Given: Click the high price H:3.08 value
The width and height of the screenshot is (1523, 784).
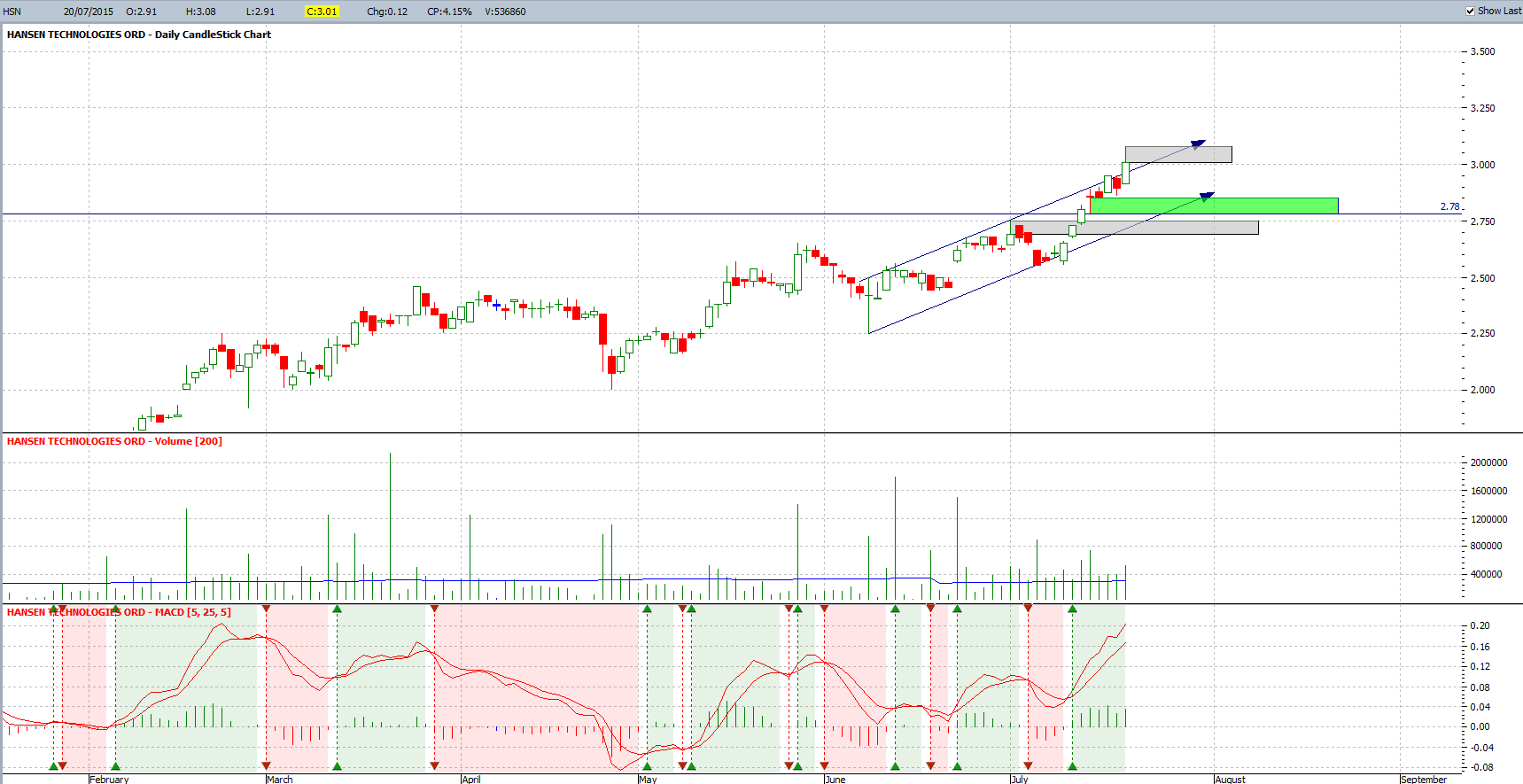Looking at the screenshot, I should click(201, 12).
